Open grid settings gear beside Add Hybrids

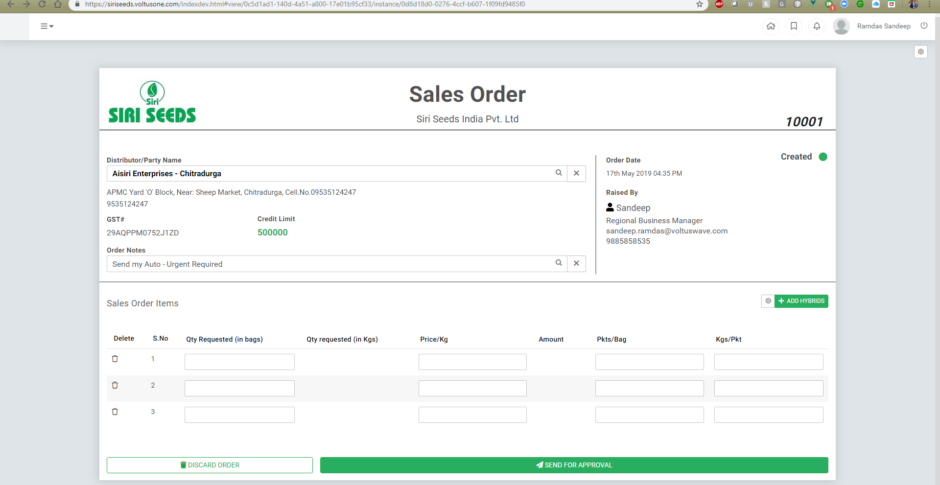point(767,301)
